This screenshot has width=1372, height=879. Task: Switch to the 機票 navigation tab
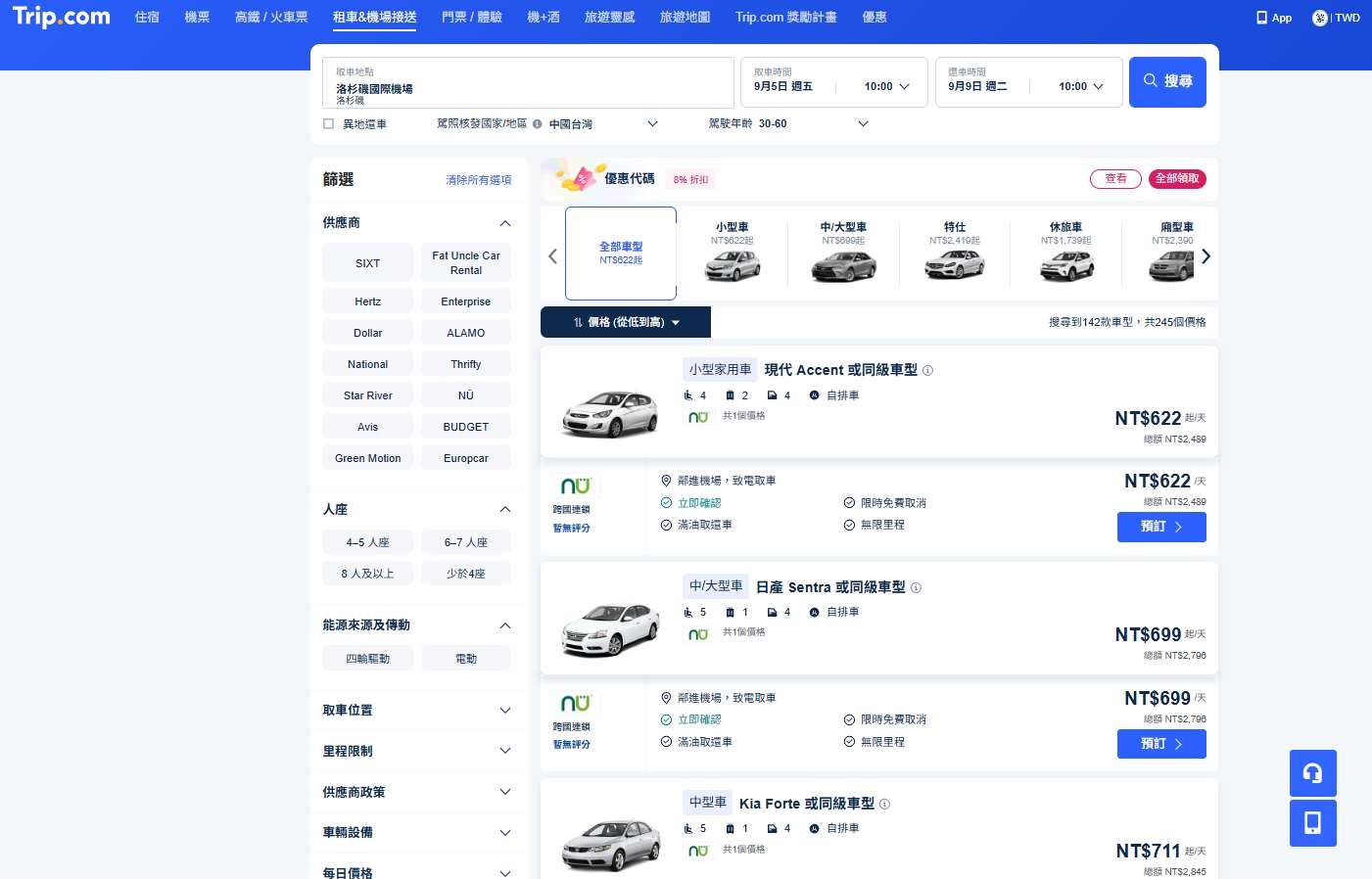point(196,17)
